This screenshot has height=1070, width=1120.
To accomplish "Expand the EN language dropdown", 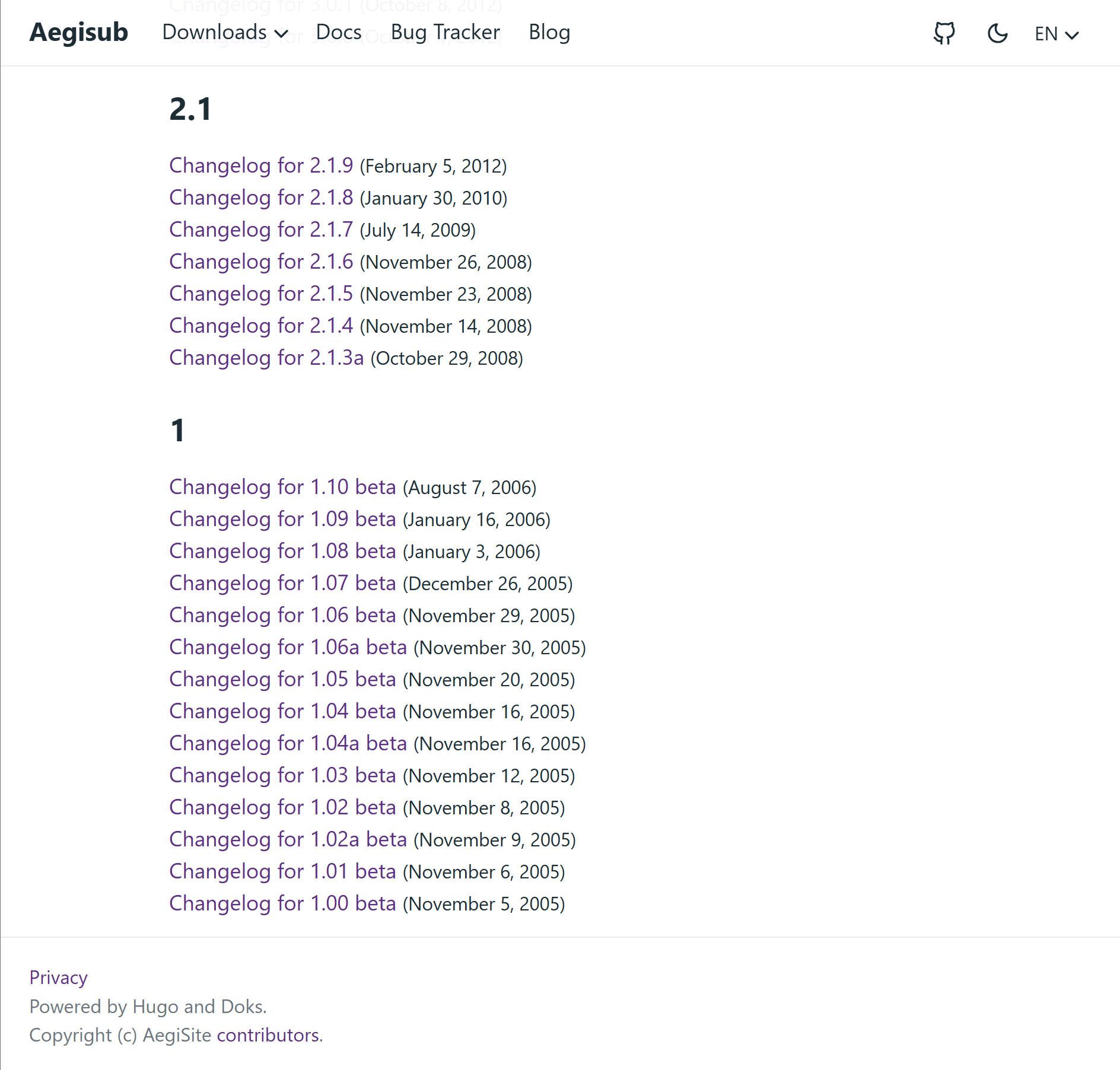I will [x=1056, y=34].
